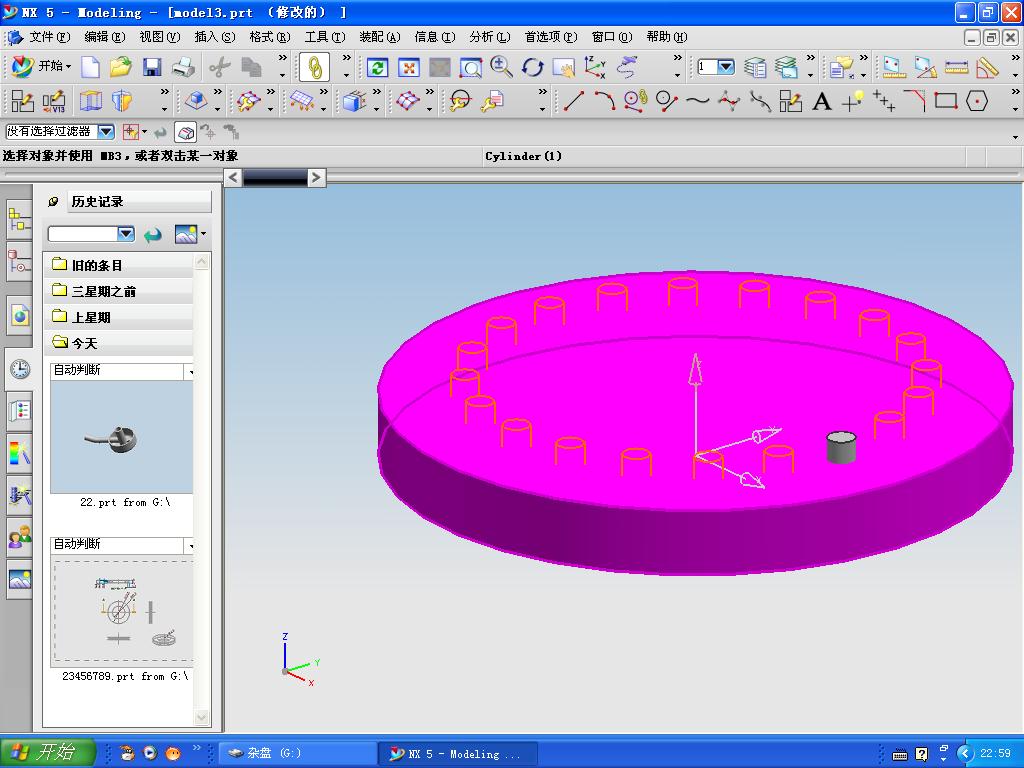Click the Rectangle curve tool
Image resolution: width=1024 pixels, height=768 pixels.
point(946,101)
